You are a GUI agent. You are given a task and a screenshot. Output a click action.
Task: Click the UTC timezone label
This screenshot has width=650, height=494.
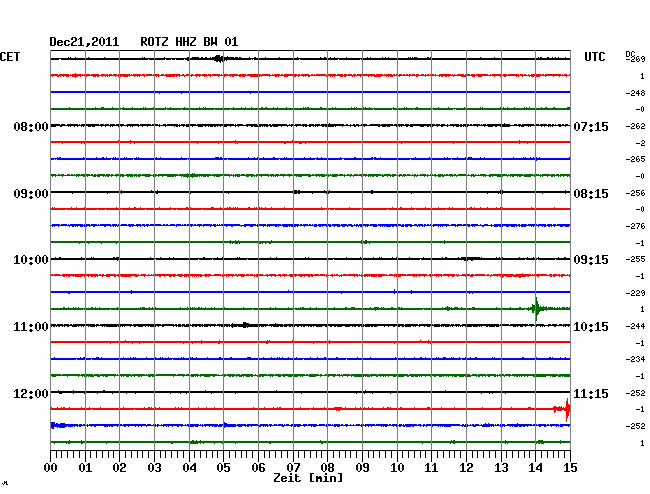594,57
